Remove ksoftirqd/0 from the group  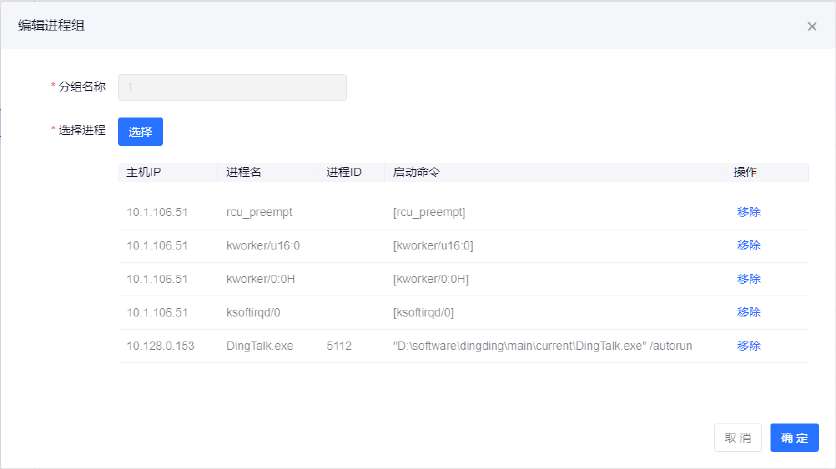(x=748, y=312)
